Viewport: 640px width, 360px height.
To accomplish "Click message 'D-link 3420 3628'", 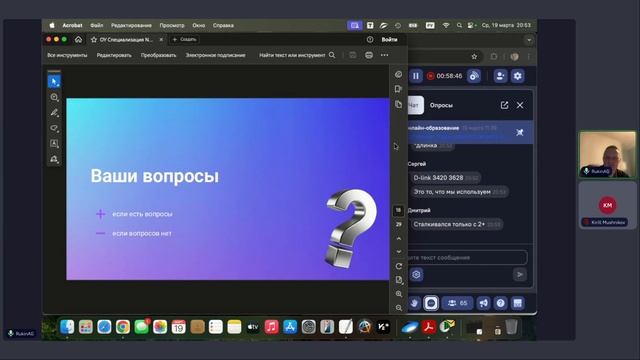I will (446, 178).
